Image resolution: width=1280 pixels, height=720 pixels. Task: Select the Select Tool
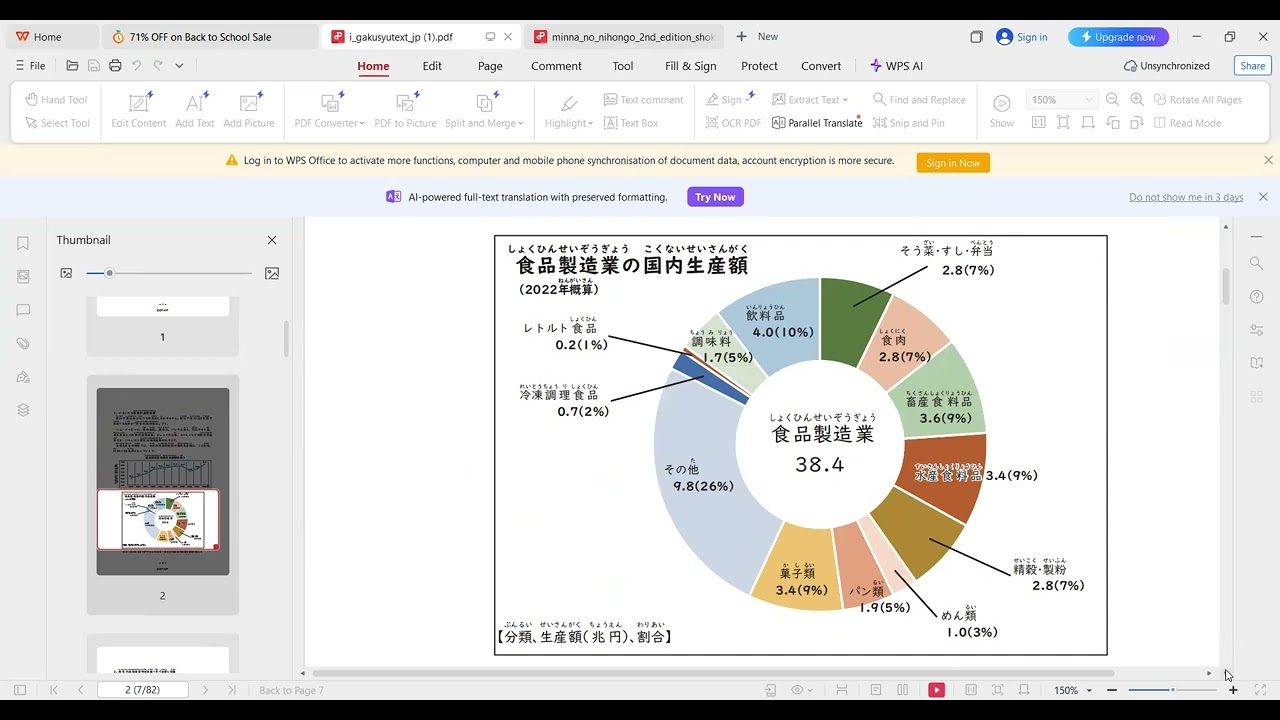(x=57, y=123)
